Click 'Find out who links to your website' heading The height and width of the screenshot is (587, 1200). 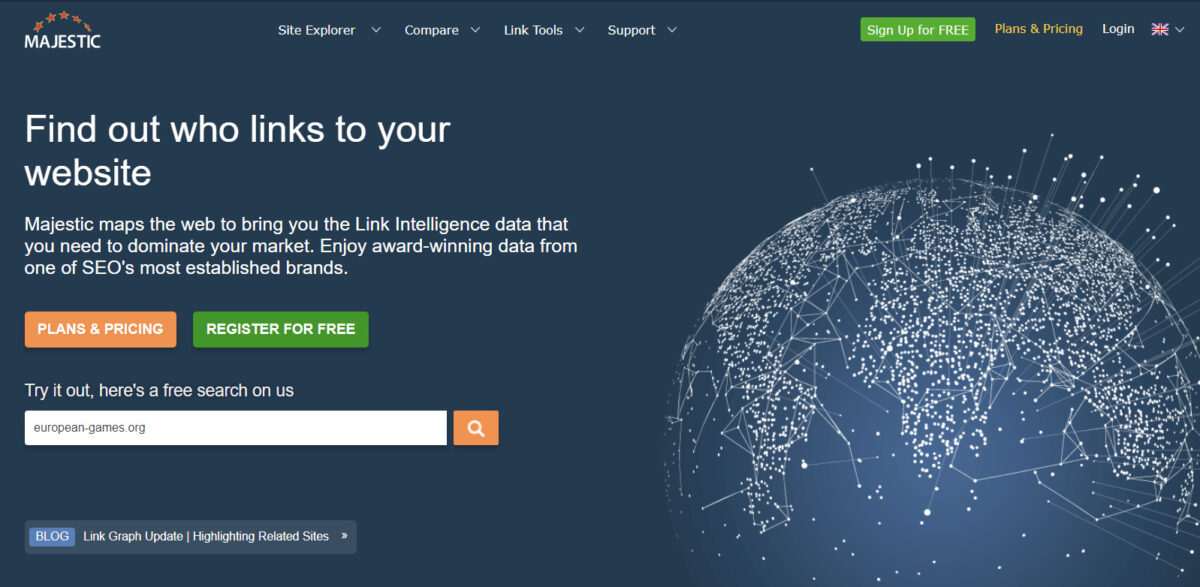[238, 151]
